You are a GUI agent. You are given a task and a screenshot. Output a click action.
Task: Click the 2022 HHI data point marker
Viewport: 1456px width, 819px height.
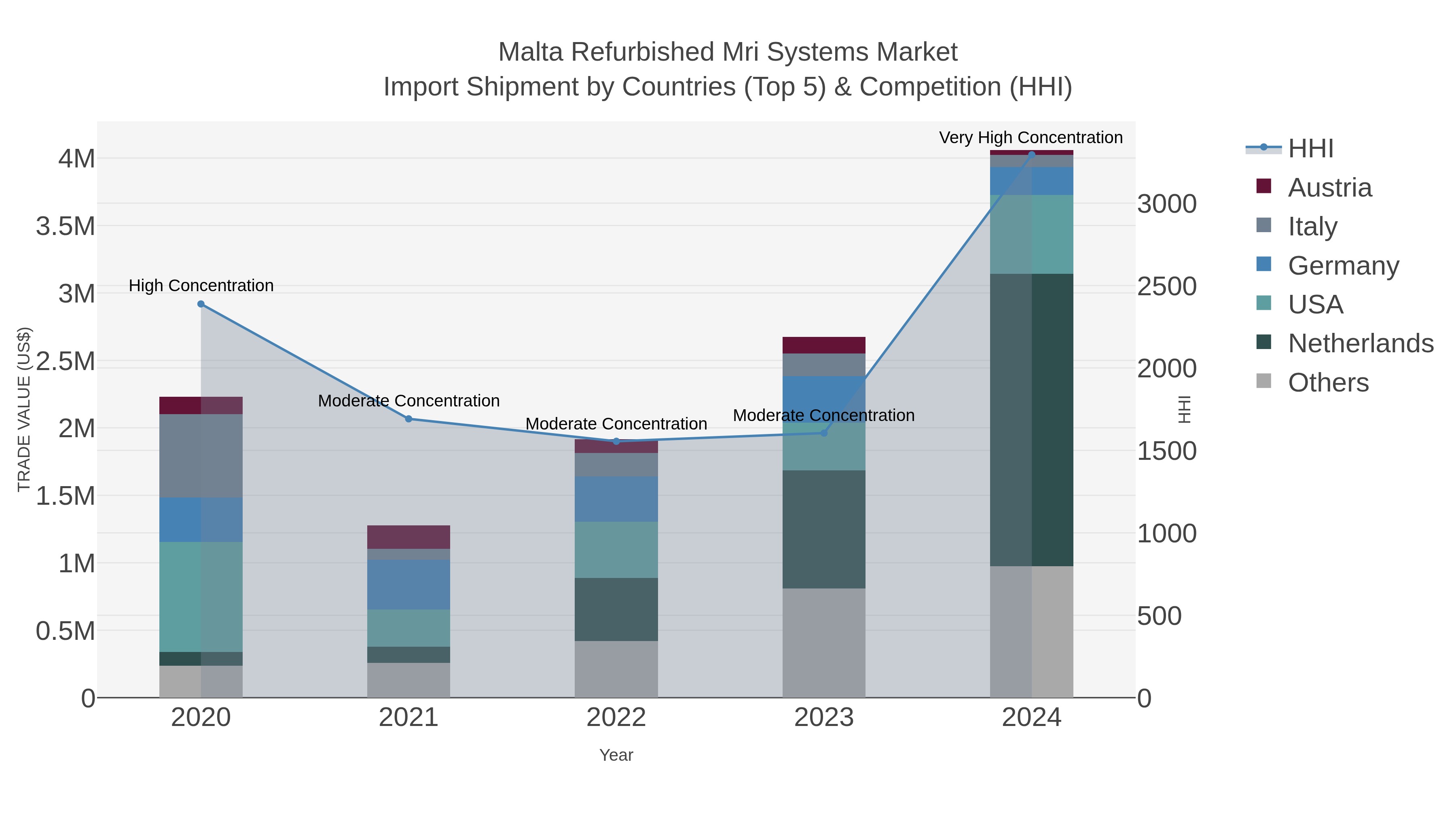click(x=616, y=441)
